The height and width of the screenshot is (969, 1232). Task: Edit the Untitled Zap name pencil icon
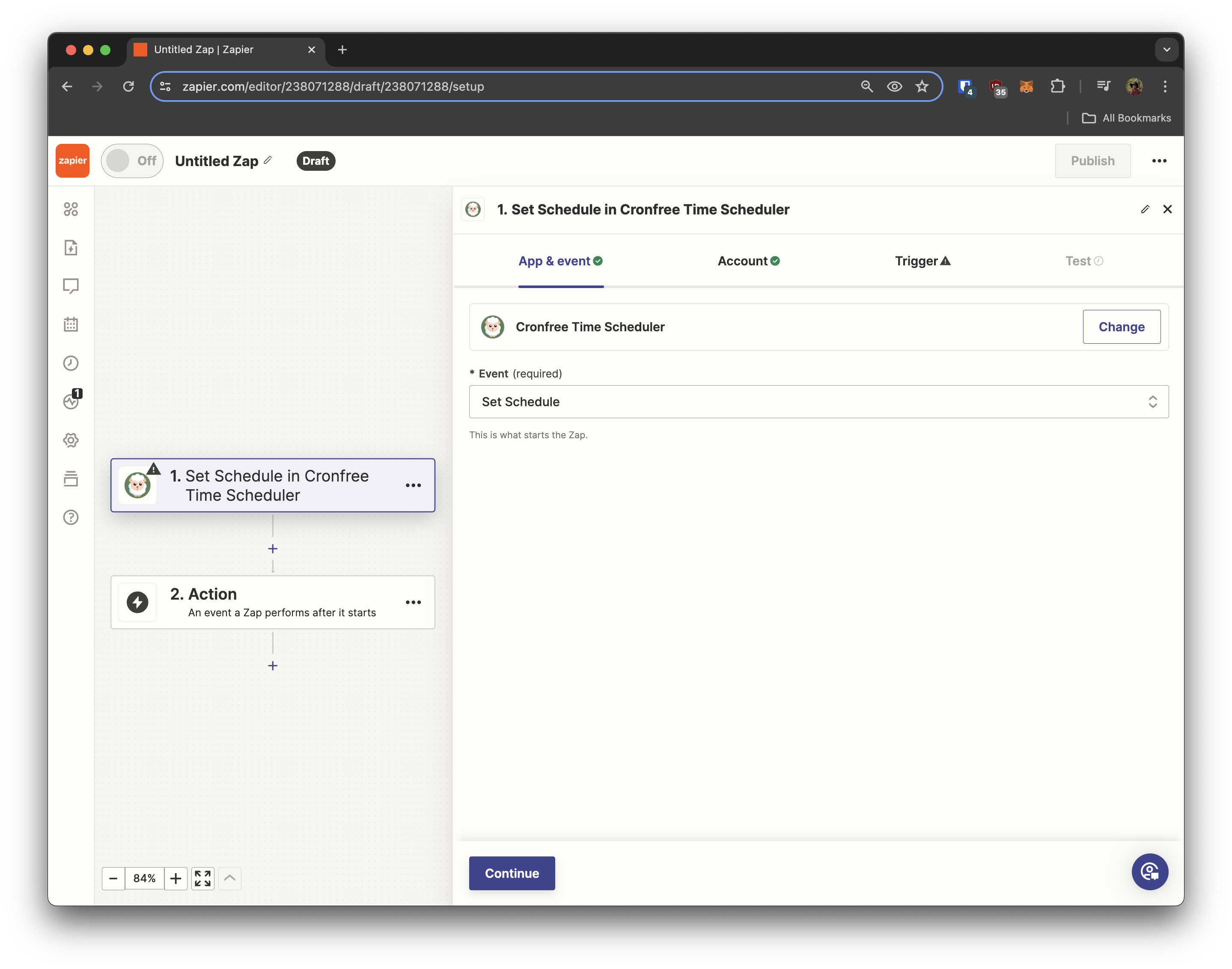[268, 160]
